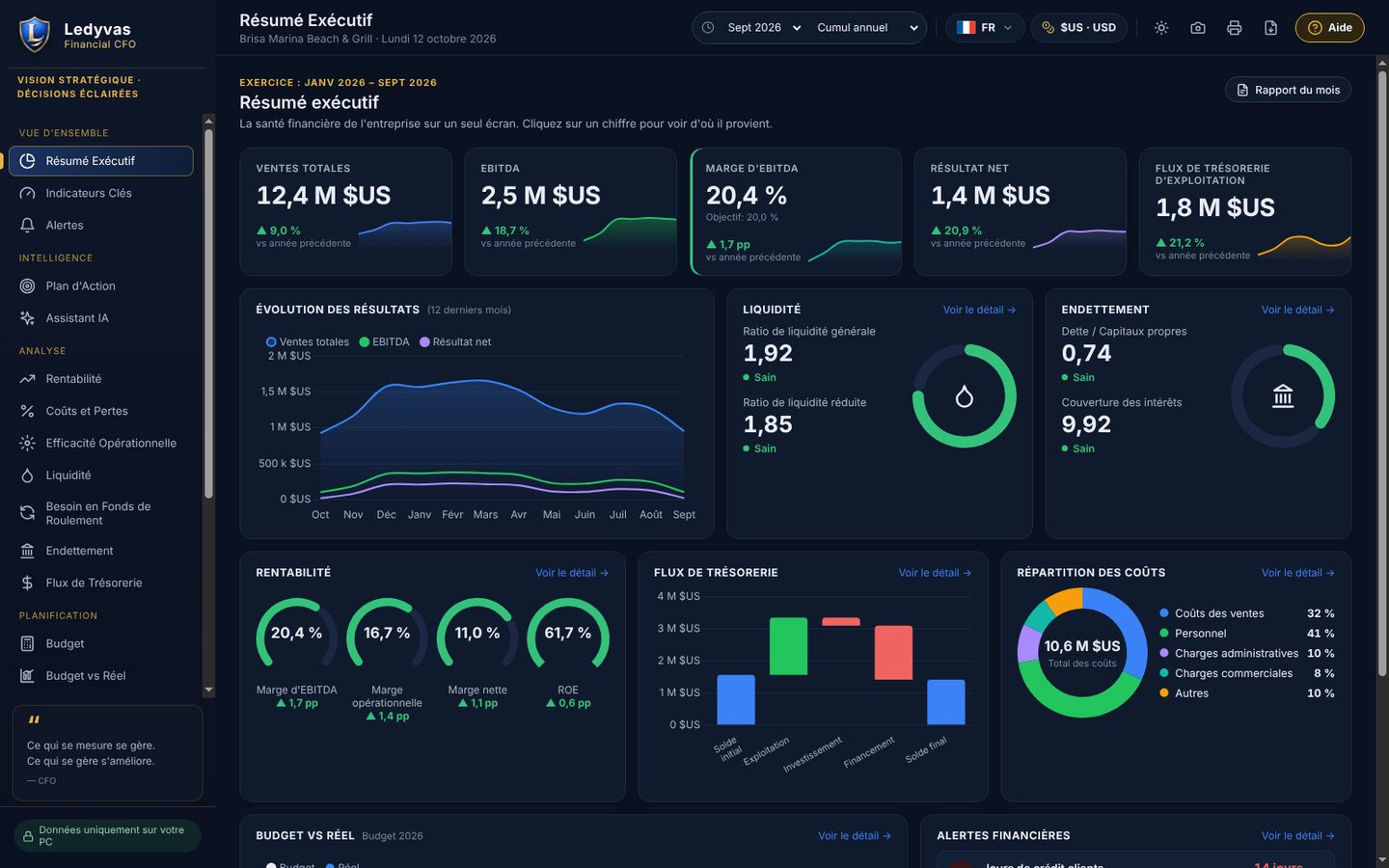This screenshot has height=868, width=1389.
Task: Click the sidebar scroll up arrow
Action: [208, 121]
